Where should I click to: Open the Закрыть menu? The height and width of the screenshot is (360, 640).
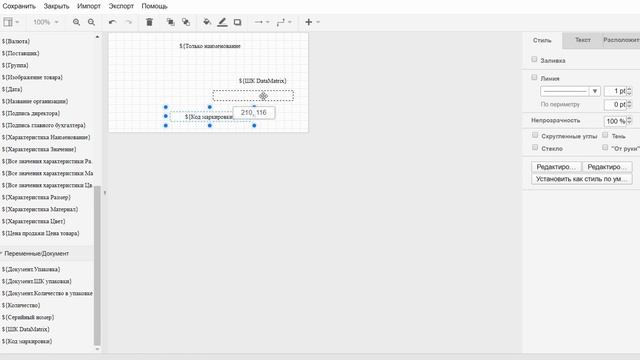point(56,6)
